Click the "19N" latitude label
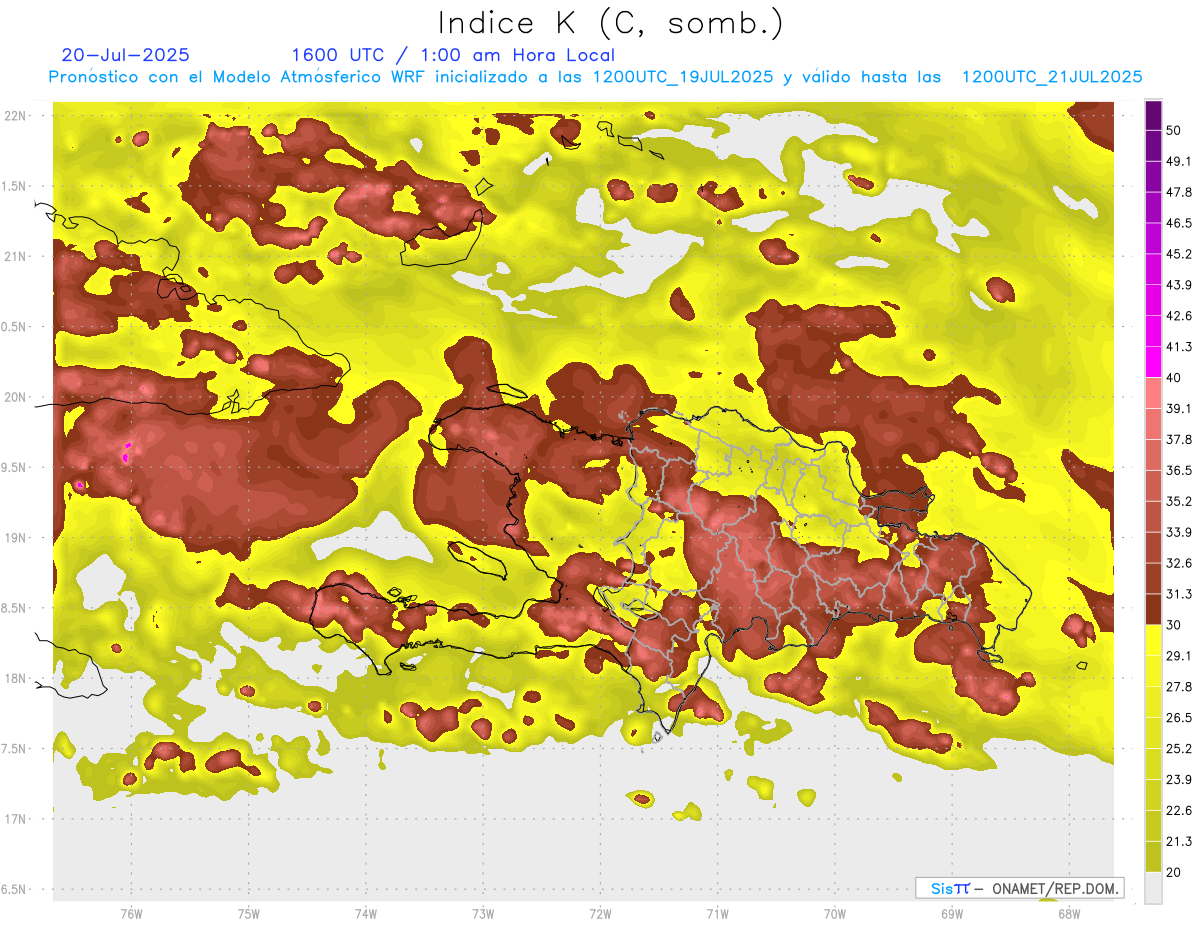The image size is (1200, 927). (17, 537)
